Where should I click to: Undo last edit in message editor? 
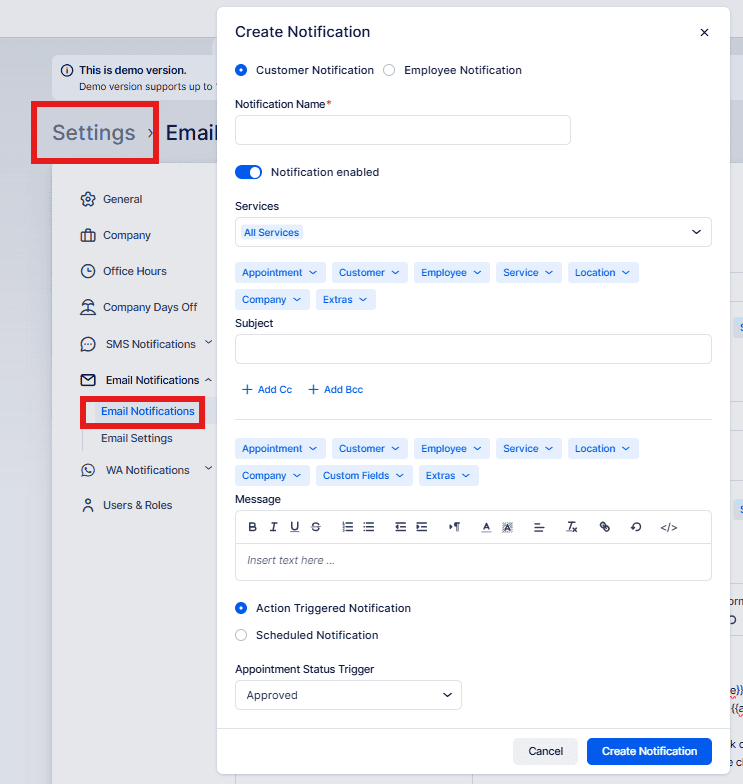(x=636, y=527)
